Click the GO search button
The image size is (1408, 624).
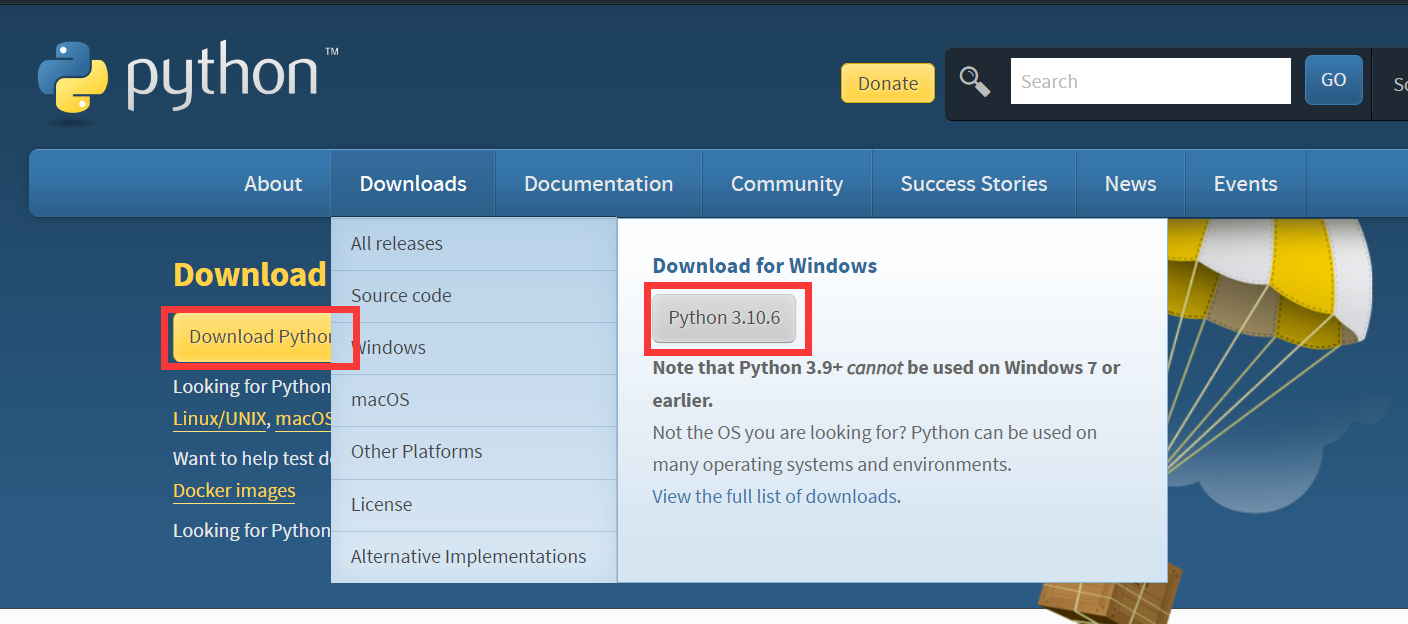click(x=1334, y=80)
